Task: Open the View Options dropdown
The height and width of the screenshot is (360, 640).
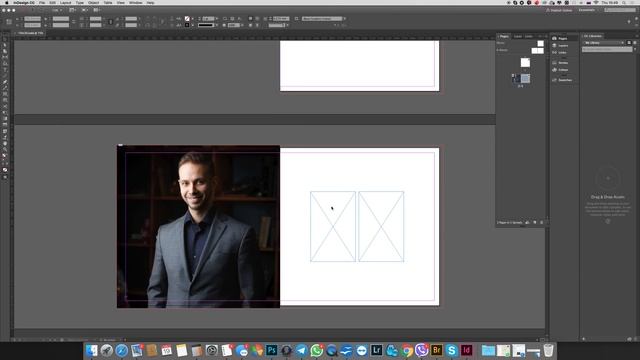Action: (x=73, y=10)
